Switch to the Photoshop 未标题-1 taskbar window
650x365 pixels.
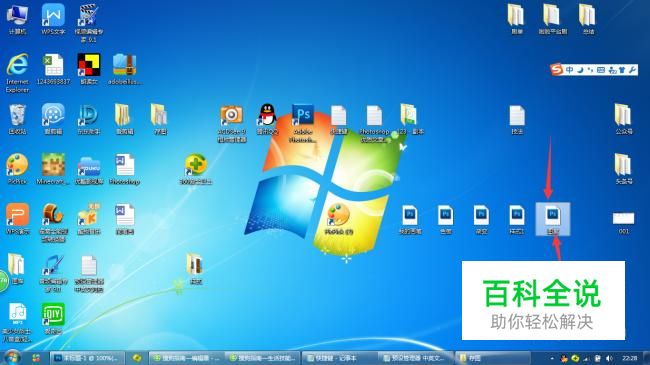click(87, 358)
